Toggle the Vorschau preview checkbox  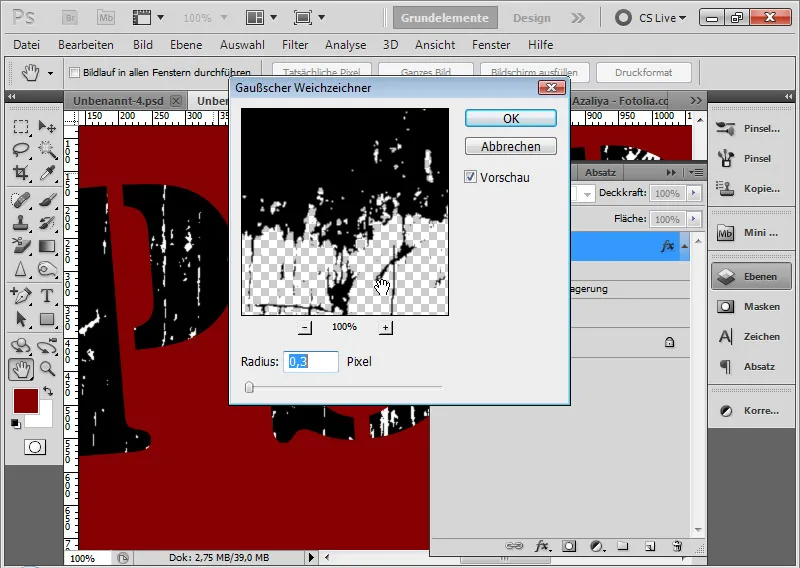tap(470, 177)
